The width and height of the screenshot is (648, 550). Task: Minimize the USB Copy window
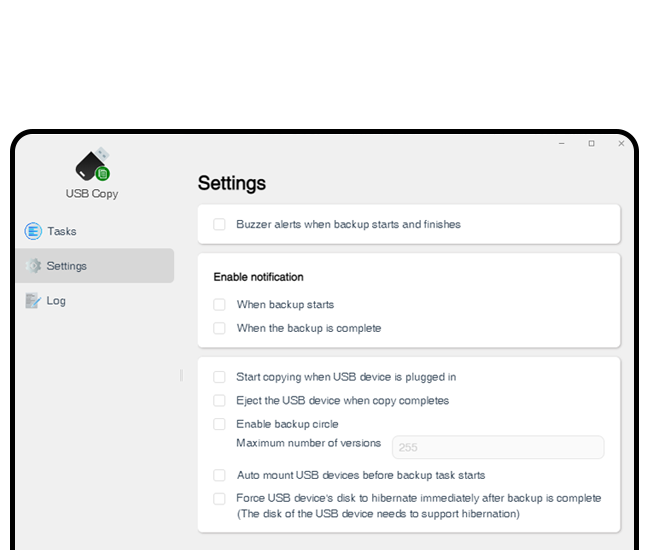pyautogui.click(x=561, y=144)
